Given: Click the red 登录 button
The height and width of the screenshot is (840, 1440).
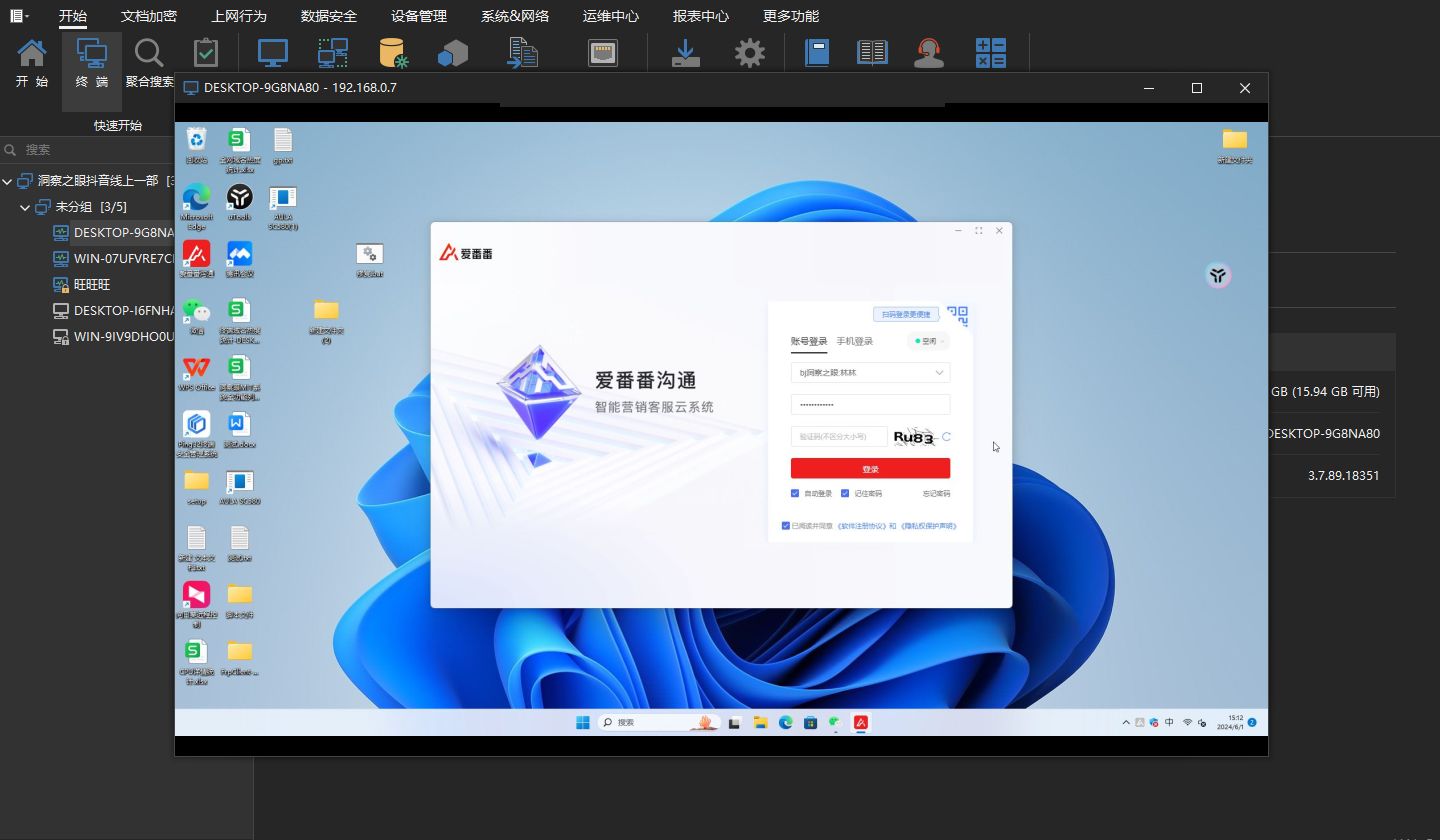Looking at the screenshot, I should (x=870, y=469).
